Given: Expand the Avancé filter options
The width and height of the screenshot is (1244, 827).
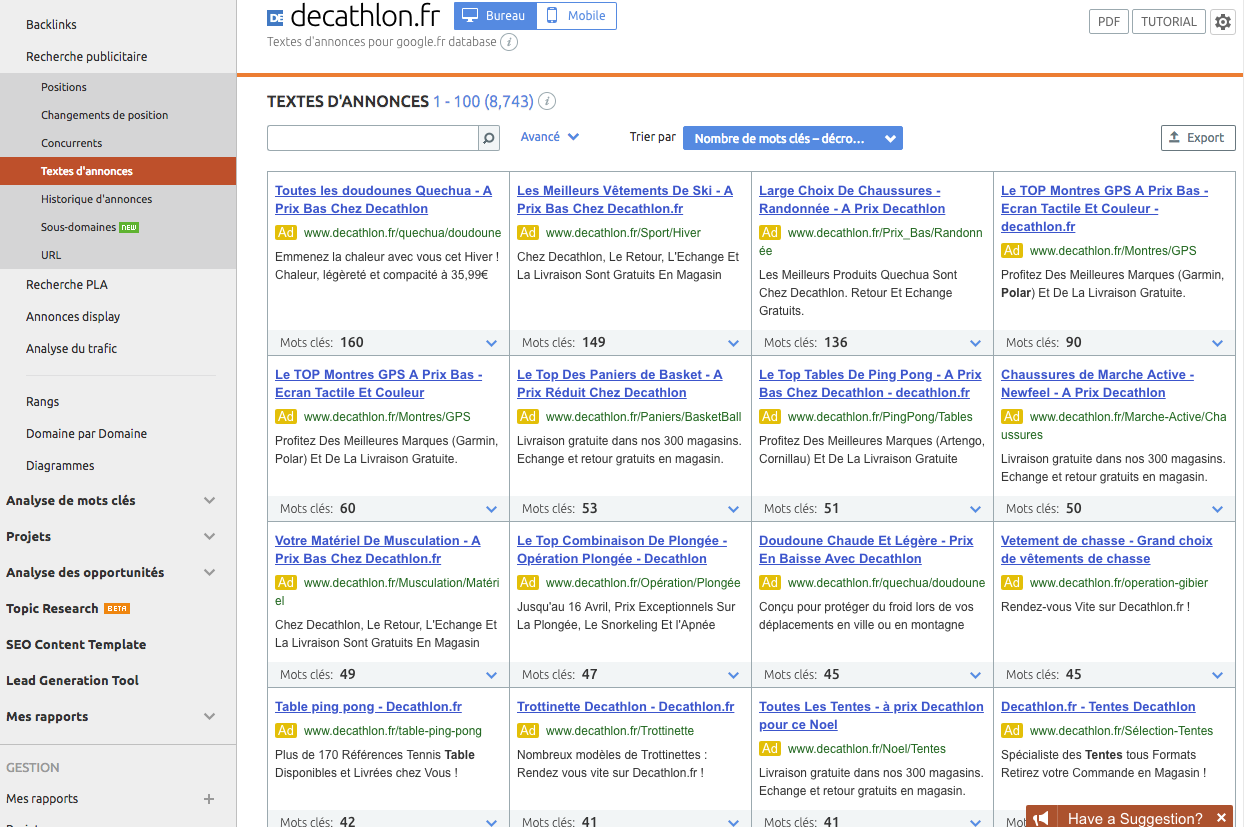Looking at the screenshot, I should pyautogui.click(x=550, y=137).
